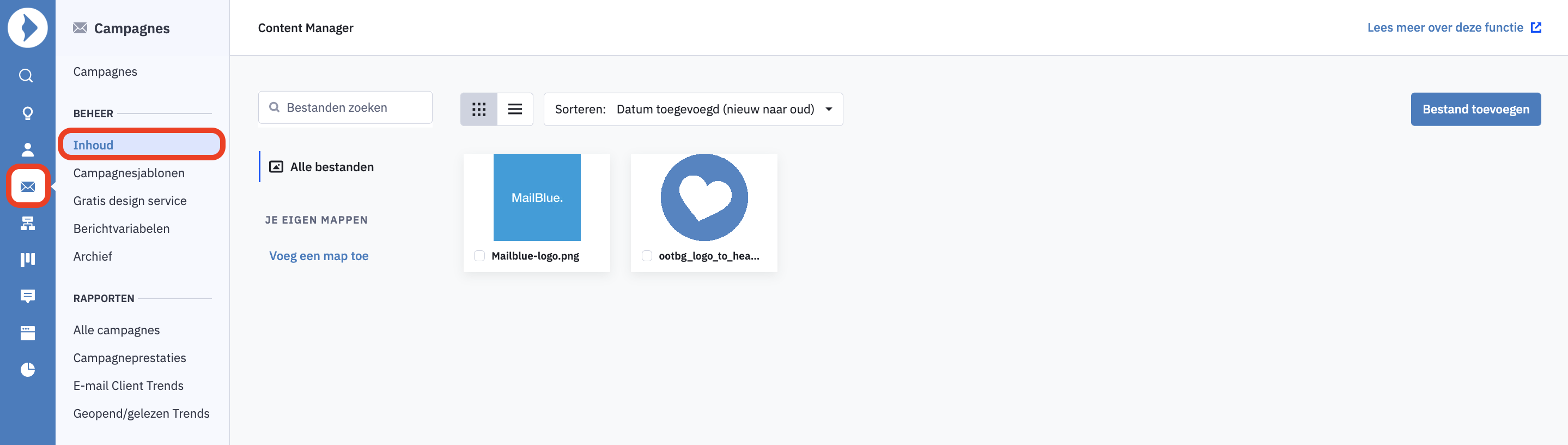The image size is (1568, 445).
Task: Open Alle campagnes report
Action: tap(116, 330)
